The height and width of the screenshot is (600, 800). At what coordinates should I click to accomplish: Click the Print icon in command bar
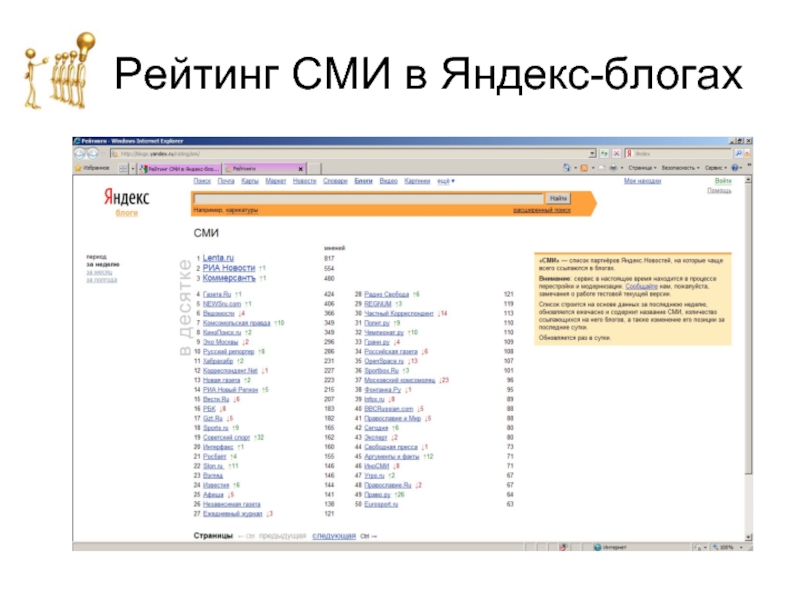[613, 167]
